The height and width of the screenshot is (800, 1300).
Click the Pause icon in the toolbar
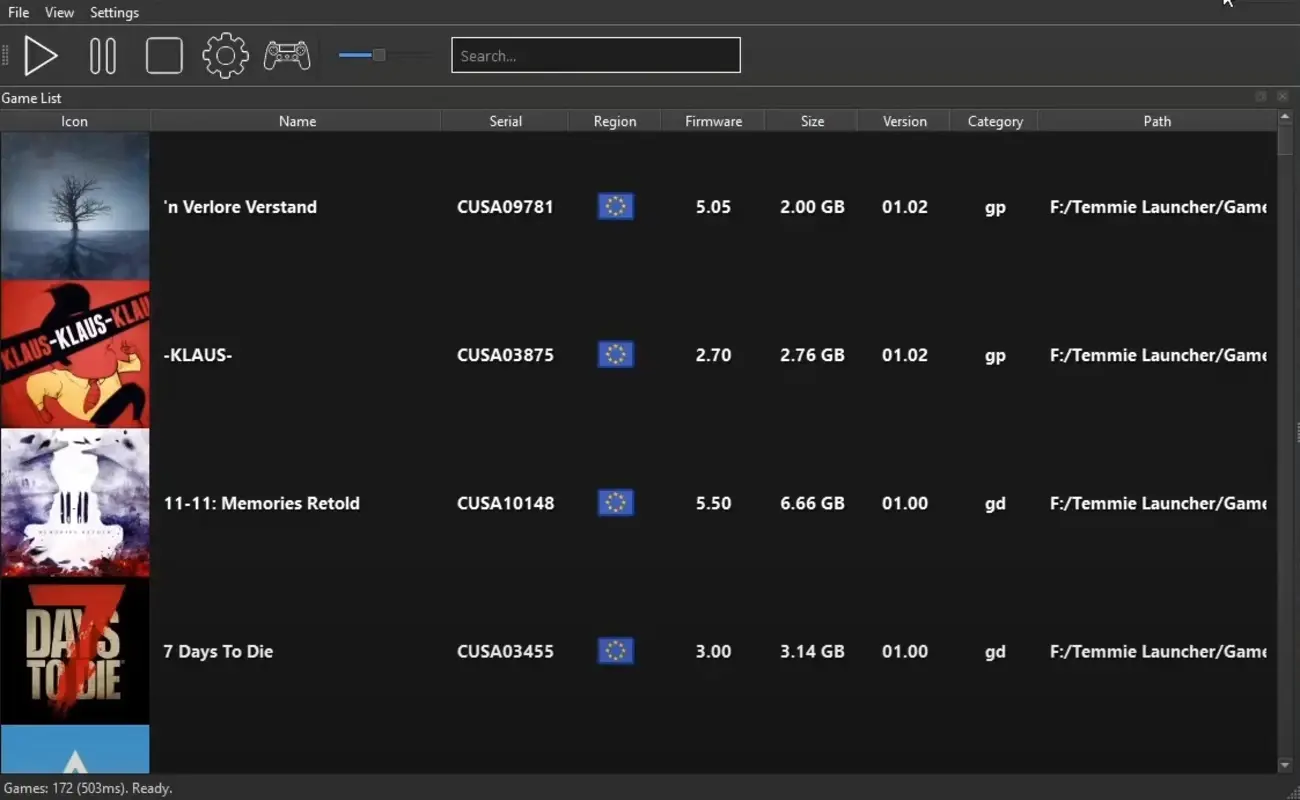tap(103, 55)
